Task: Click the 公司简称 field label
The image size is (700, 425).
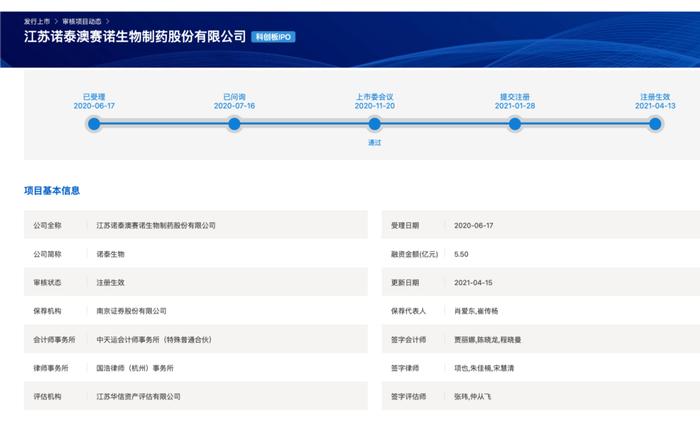Action: coord(47,254)
